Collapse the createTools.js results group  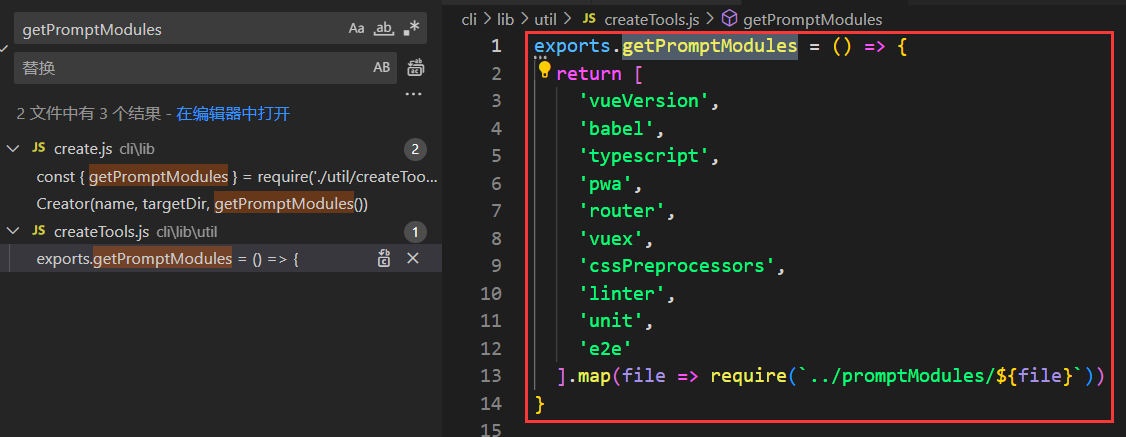click(x=13, y=231)
